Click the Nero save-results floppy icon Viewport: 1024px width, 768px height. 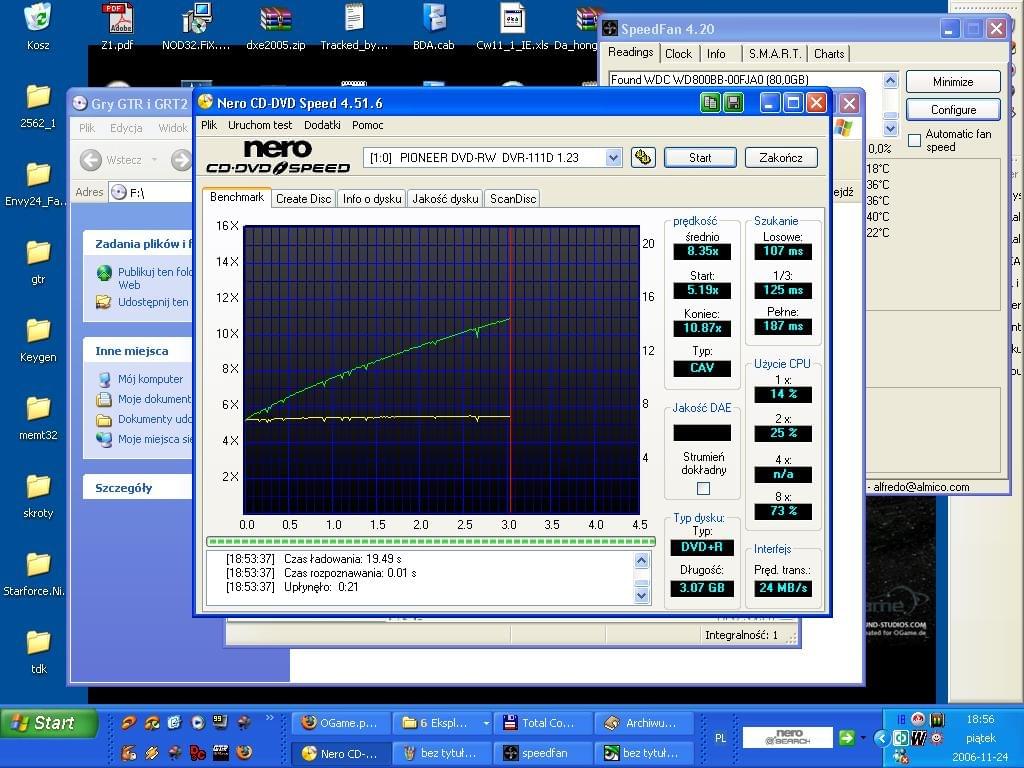(x=733, y=103)
